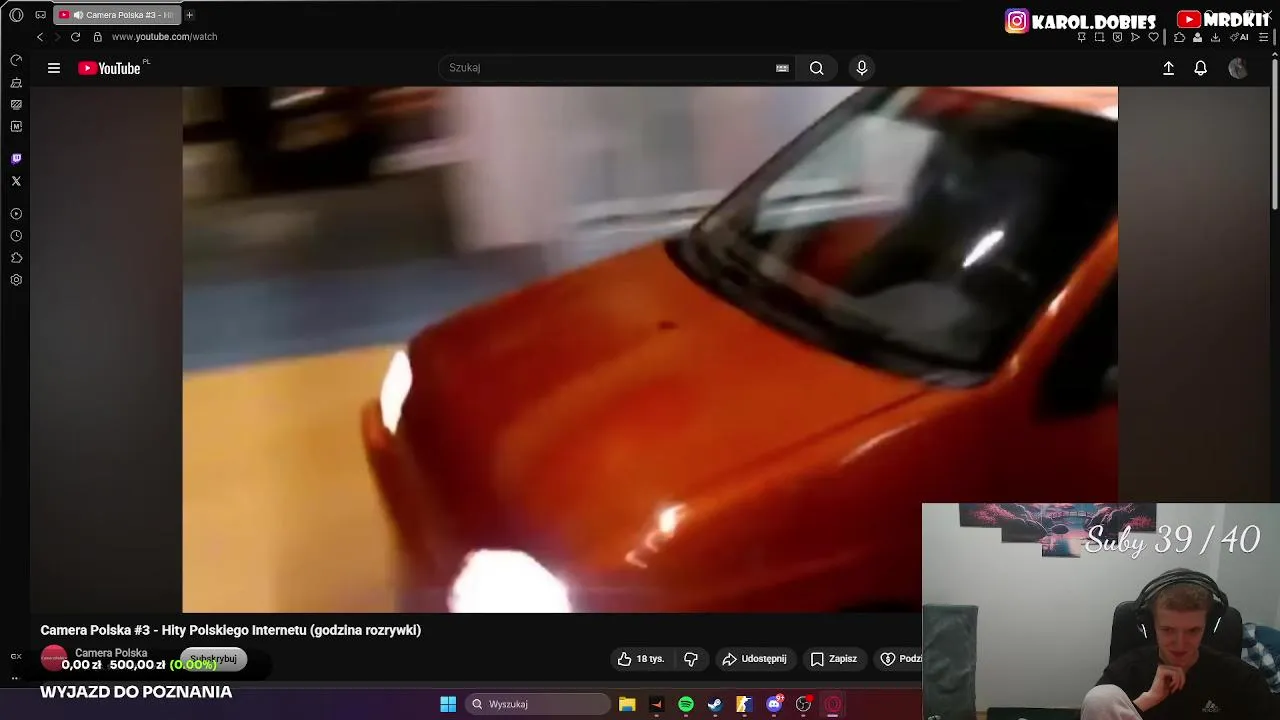The height and width of the screenshot is (720, 1280).
Task: Open GX Control speedometer in sidebar
Action: tap(16, 61)
